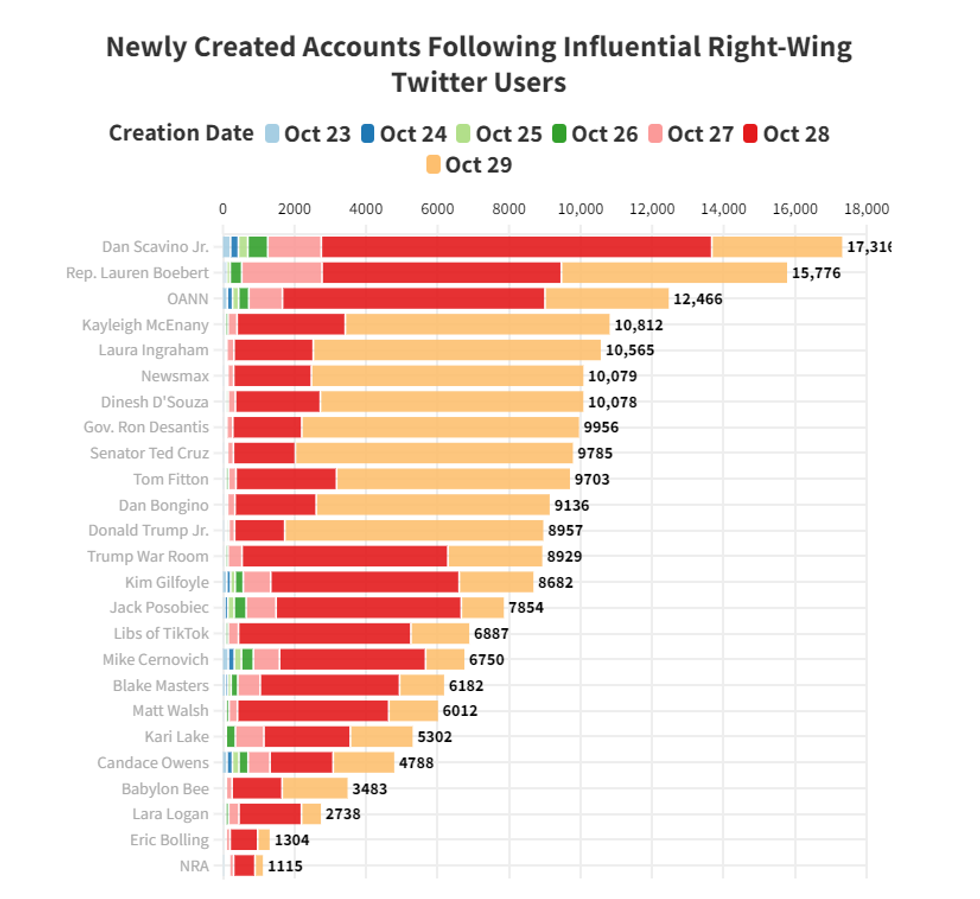
Task: Click the 17,316 total value label
Action: 868,247
